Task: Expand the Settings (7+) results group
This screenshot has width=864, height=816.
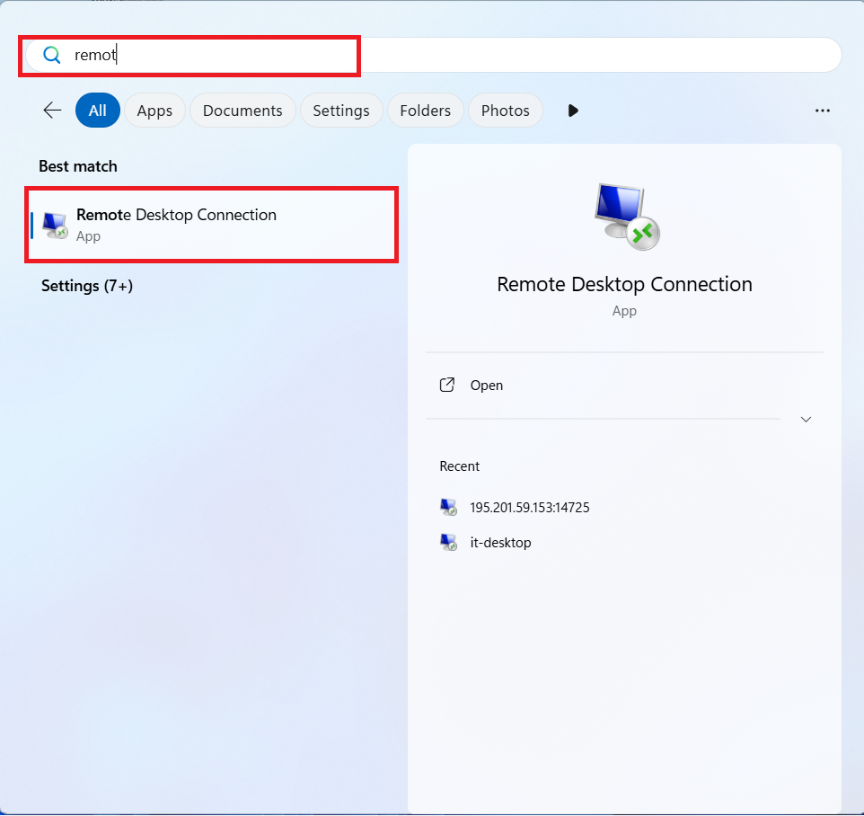Action: [87, 286]
